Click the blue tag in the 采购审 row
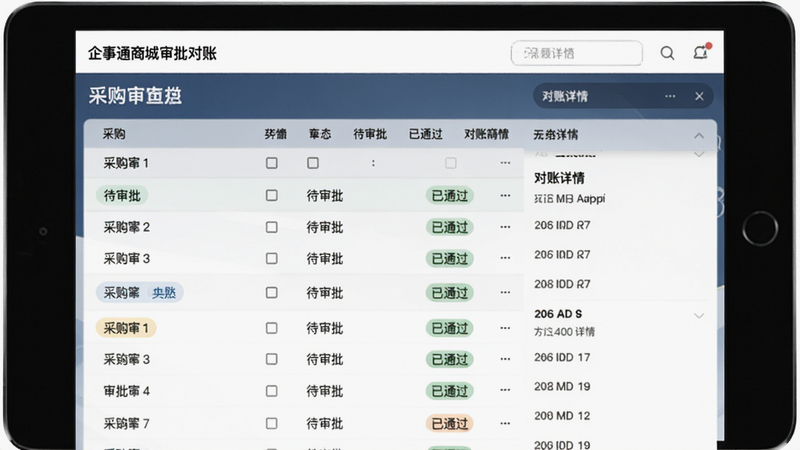800x450 pixels. point(164,292)
